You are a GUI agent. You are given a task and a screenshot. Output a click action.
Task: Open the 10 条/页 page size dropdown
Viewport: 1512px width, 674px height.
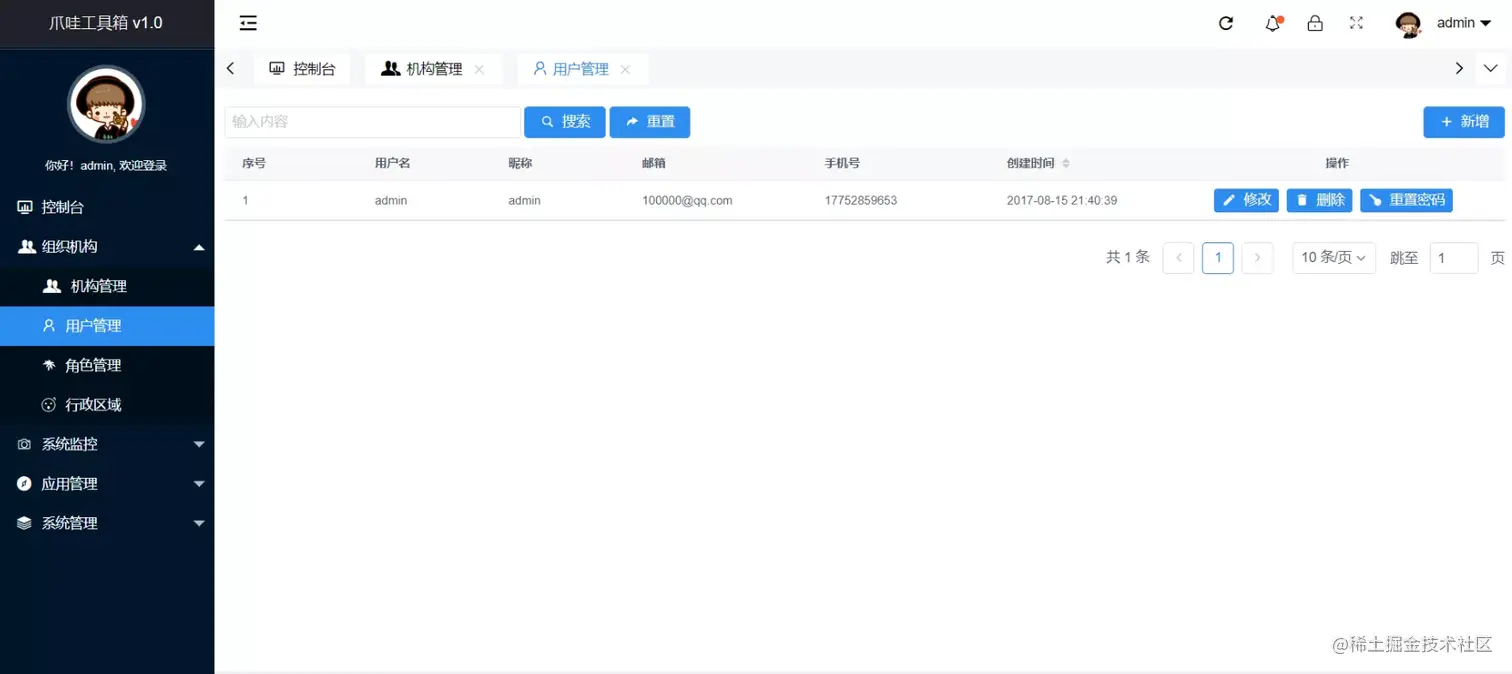(x=1334, y=258)
